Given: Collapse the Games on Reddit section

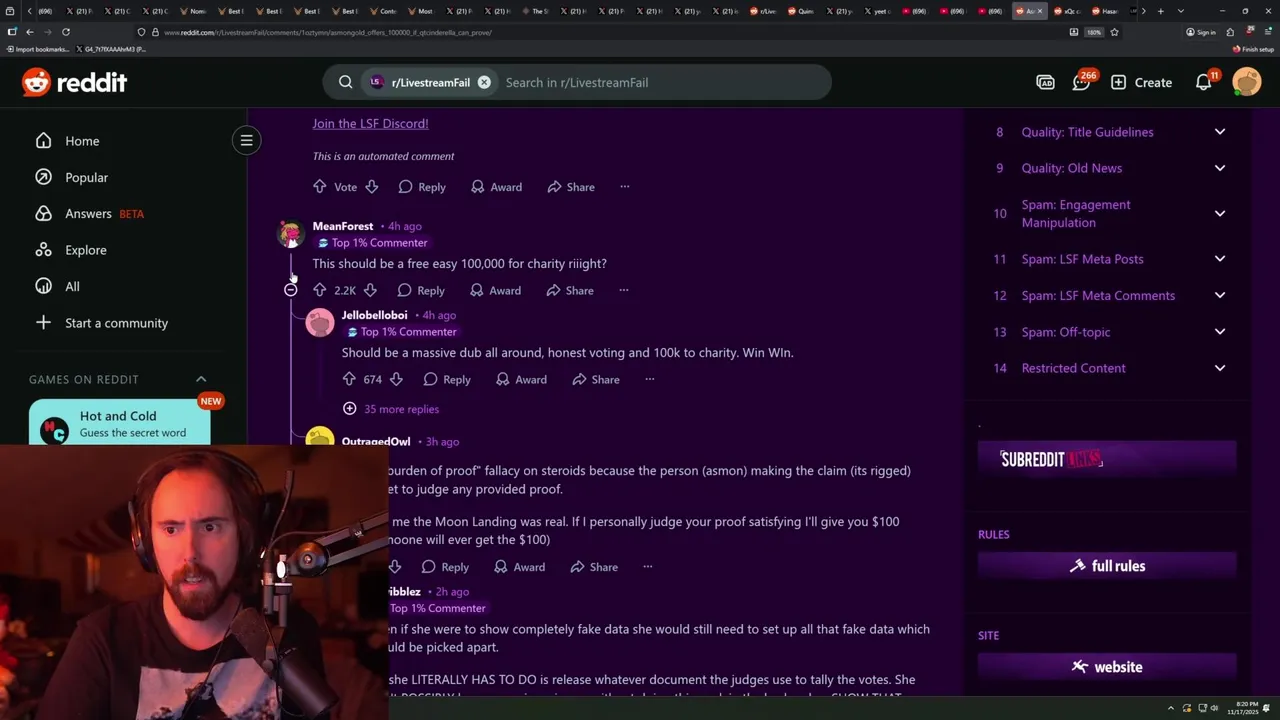Looking at the screenshot, I should click(201, 379).
